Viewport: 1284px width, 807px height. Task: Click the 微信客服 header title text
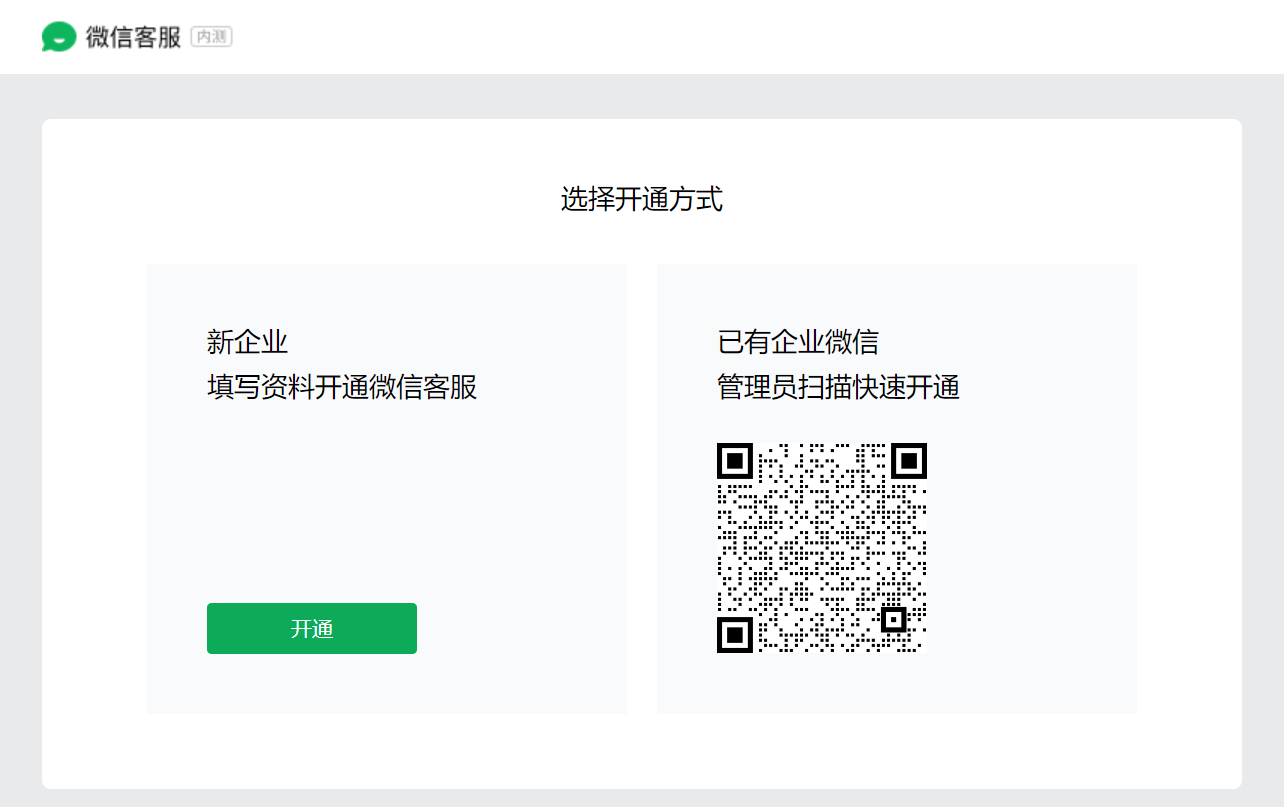[133, 37]
